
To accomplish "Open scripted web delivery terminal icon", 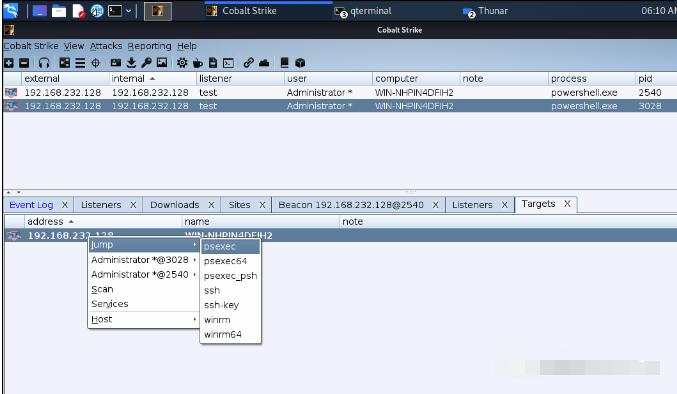I will (228, 63).
